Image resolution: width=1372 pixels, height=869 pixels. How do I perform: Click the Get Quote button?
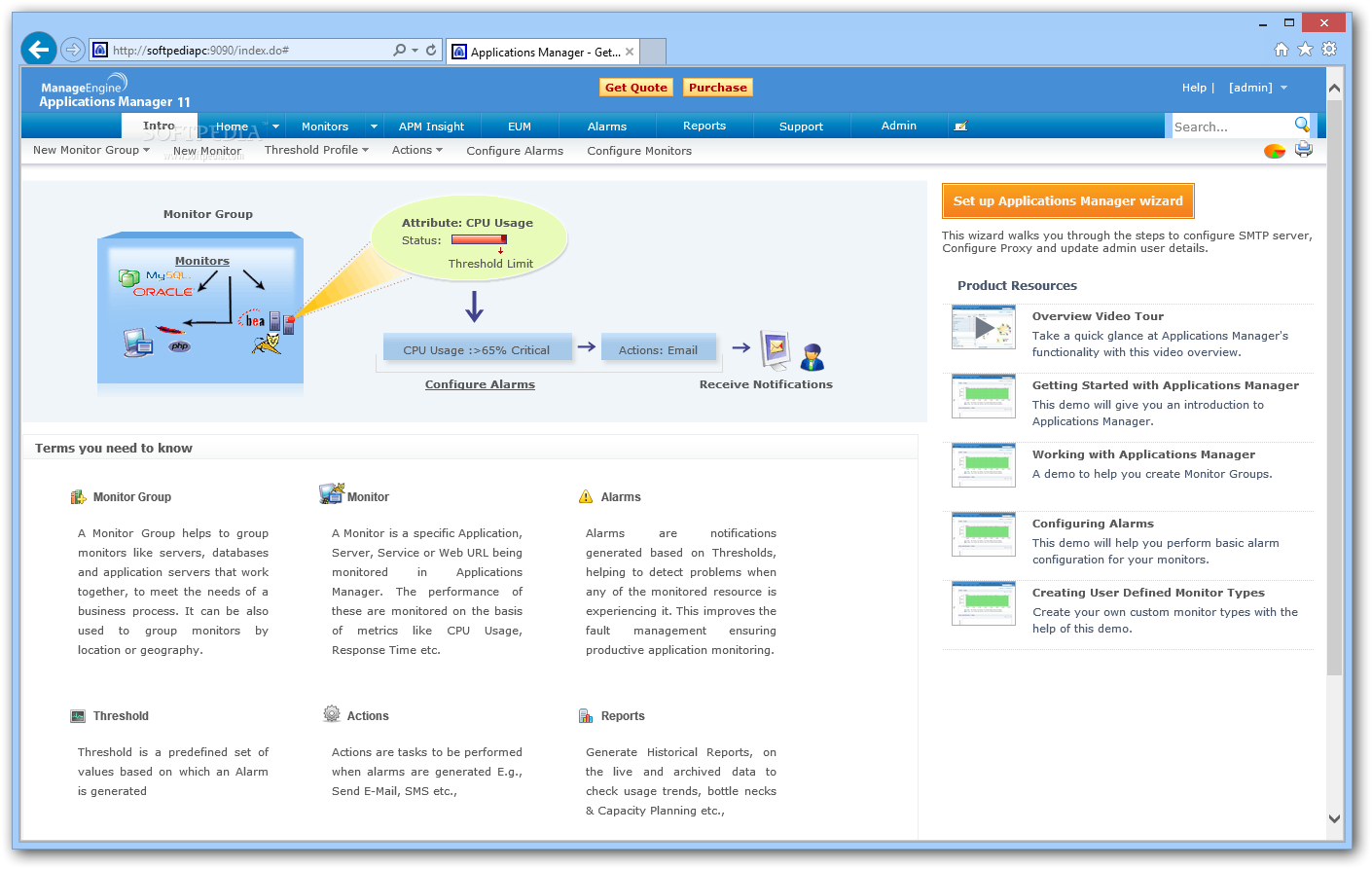[x=636, y=88]
